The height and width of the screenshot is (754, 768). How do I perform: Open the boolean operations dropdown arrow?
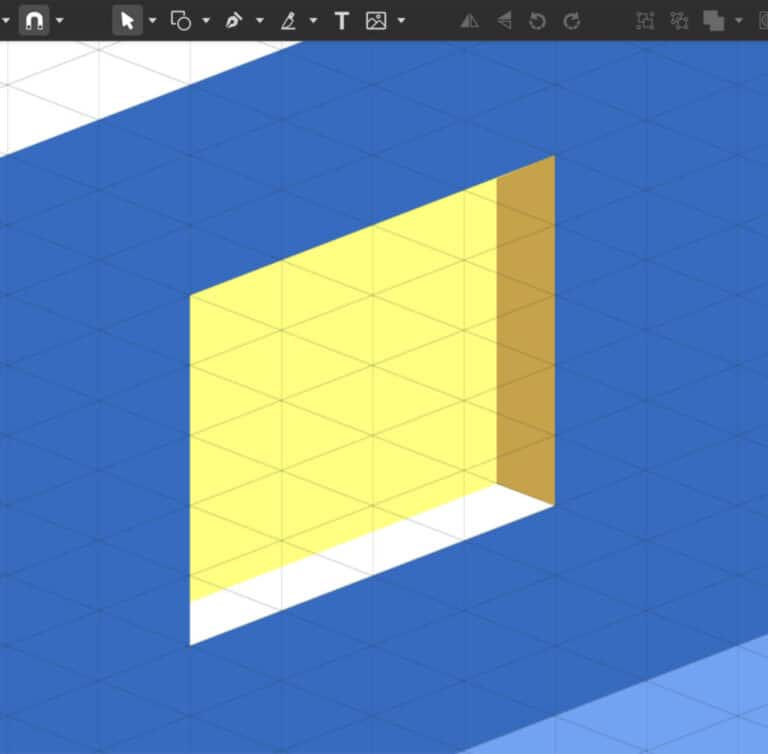click(x=739, y=21)
